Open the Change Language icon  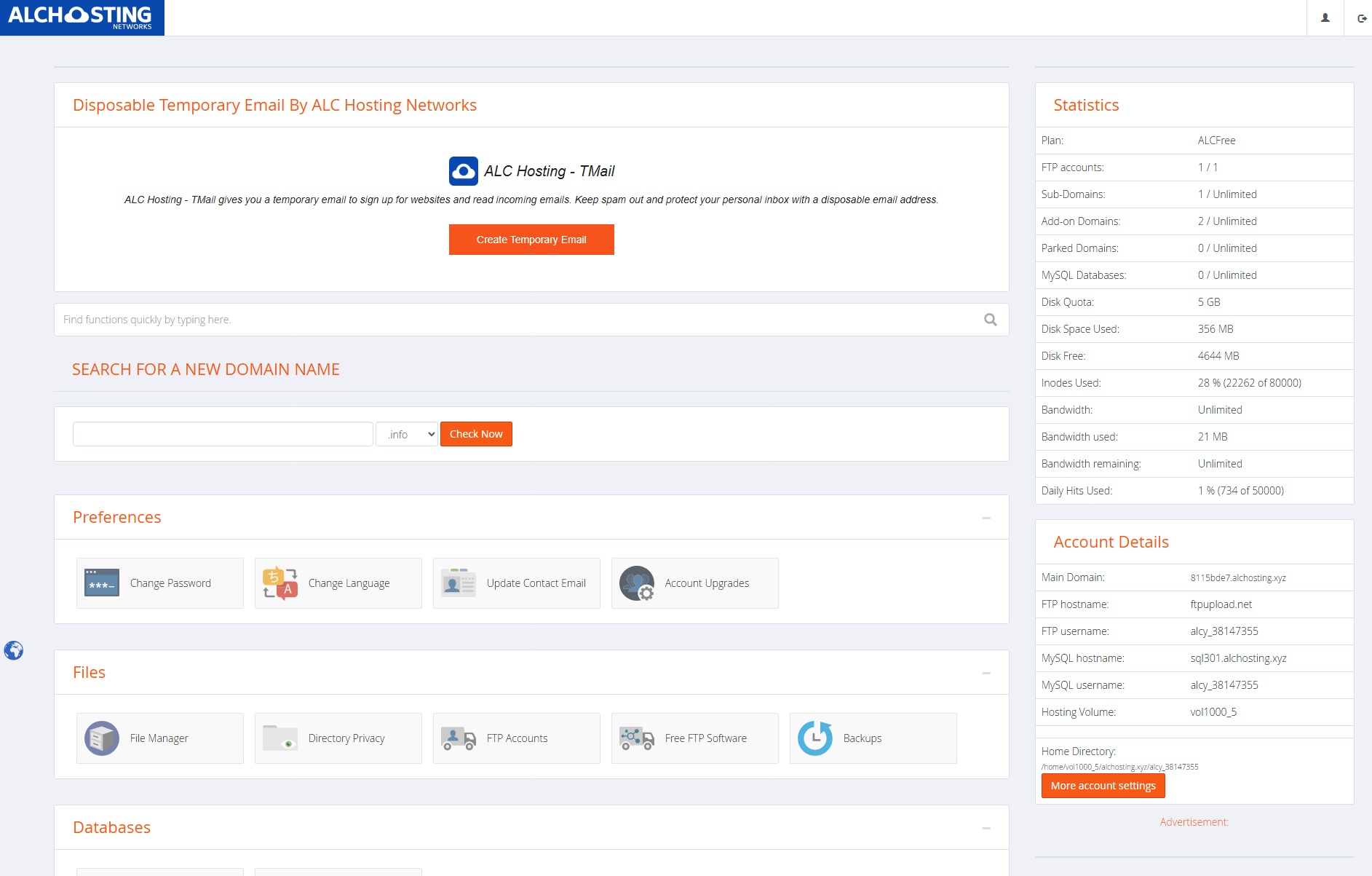pos(280,583)
